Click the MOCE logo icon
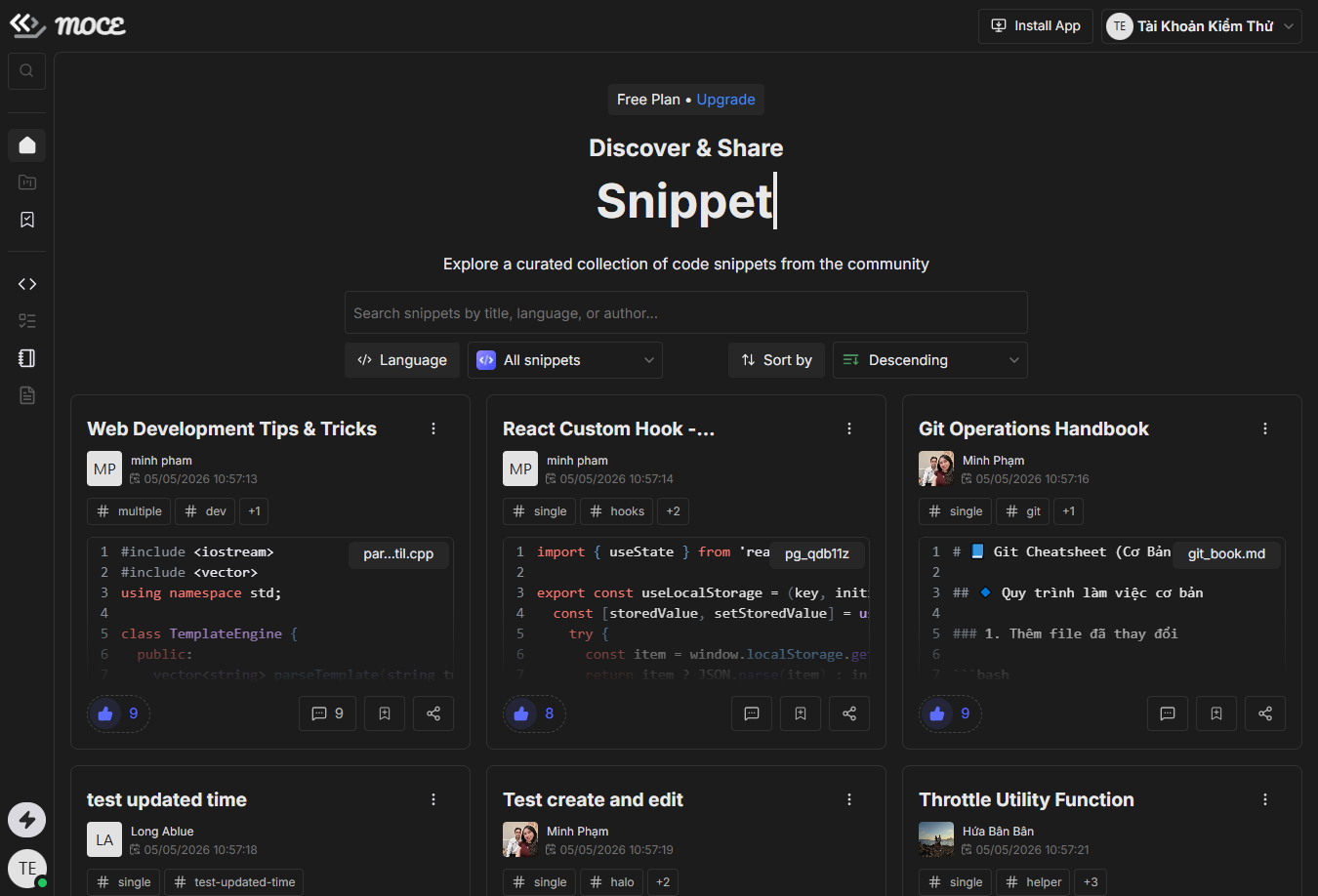Screen dimensions: 1318x896 pyautogui.click(x=27, y=25)
